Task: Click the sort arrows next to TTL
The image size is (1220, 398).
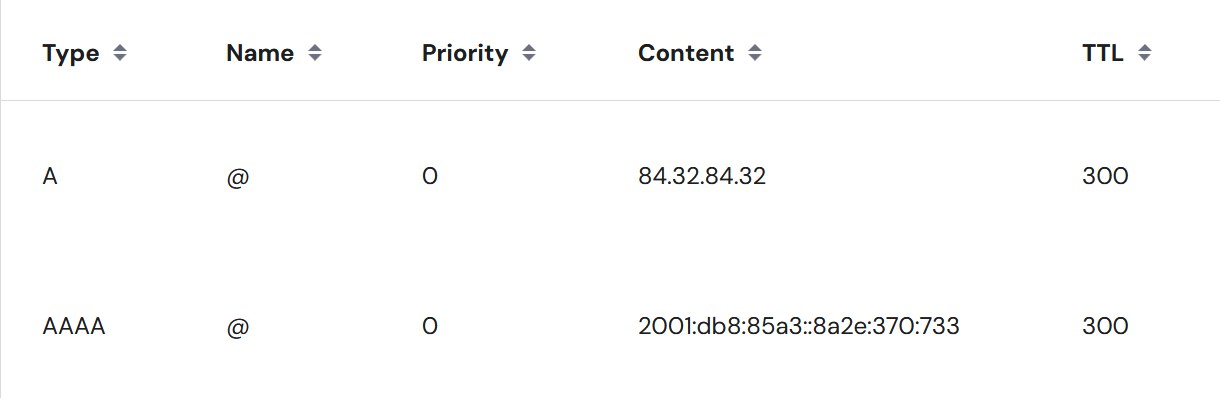Action: click(x=1144, y=54)
